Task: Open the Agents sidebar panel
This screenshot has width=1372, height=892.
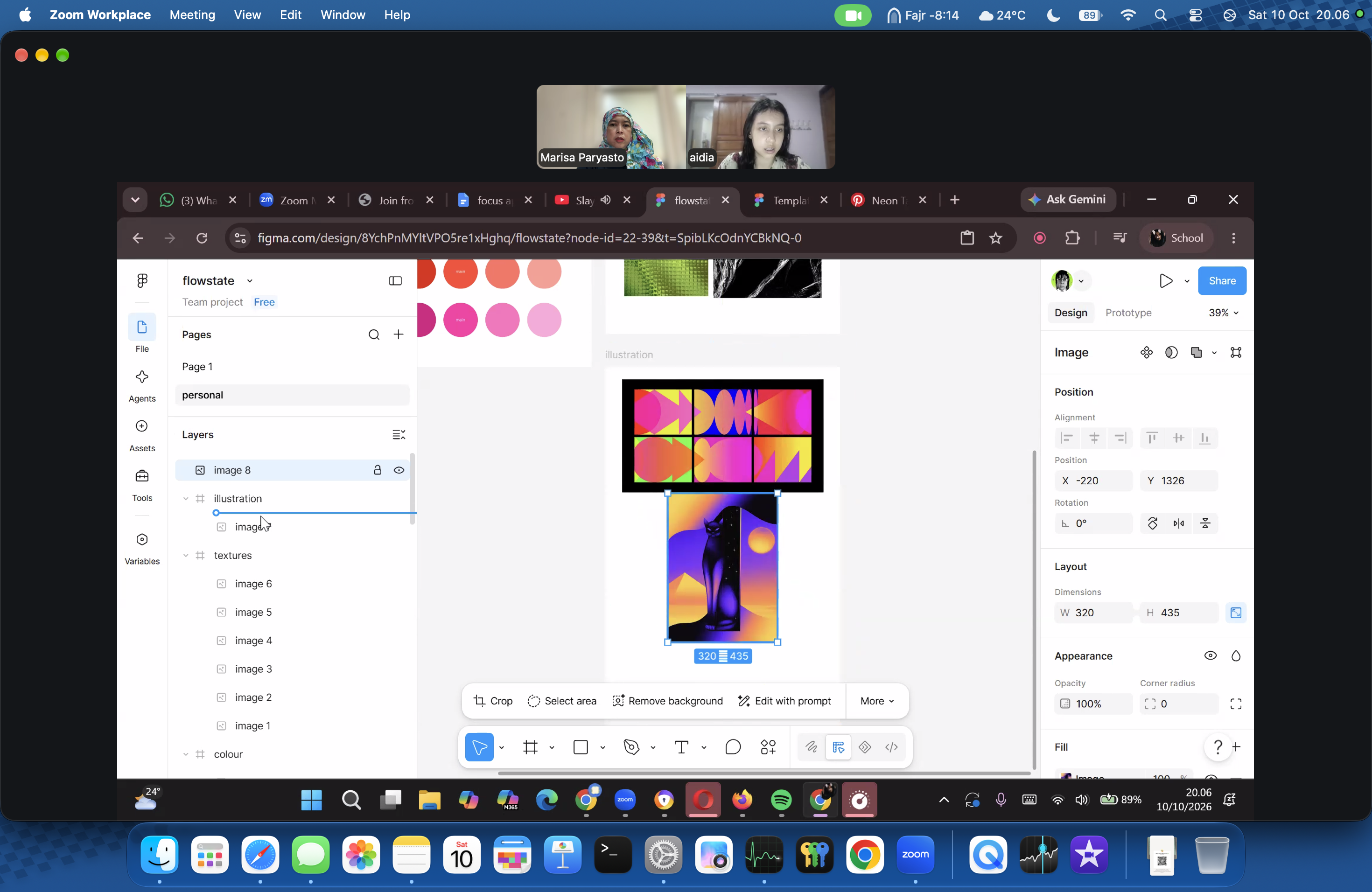Action: (x=142, y=385)
